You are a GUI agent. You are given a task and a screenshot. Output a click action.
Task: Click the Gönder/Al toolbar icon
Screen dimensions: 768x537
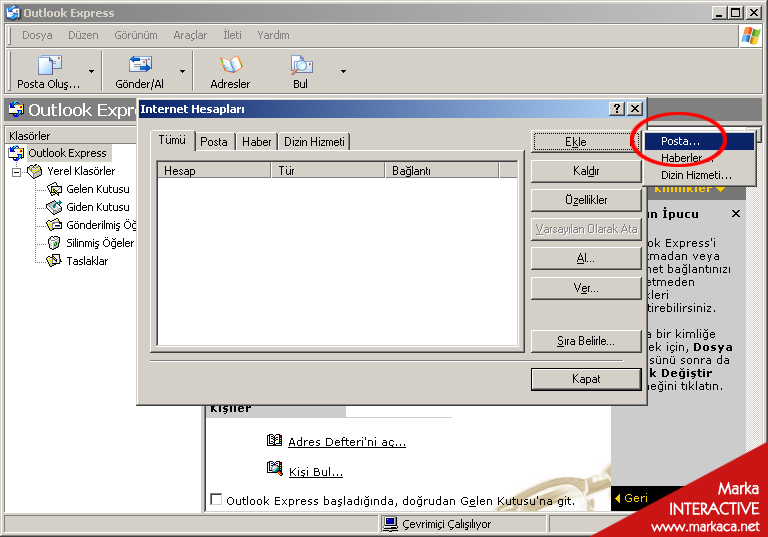point(140,64)
